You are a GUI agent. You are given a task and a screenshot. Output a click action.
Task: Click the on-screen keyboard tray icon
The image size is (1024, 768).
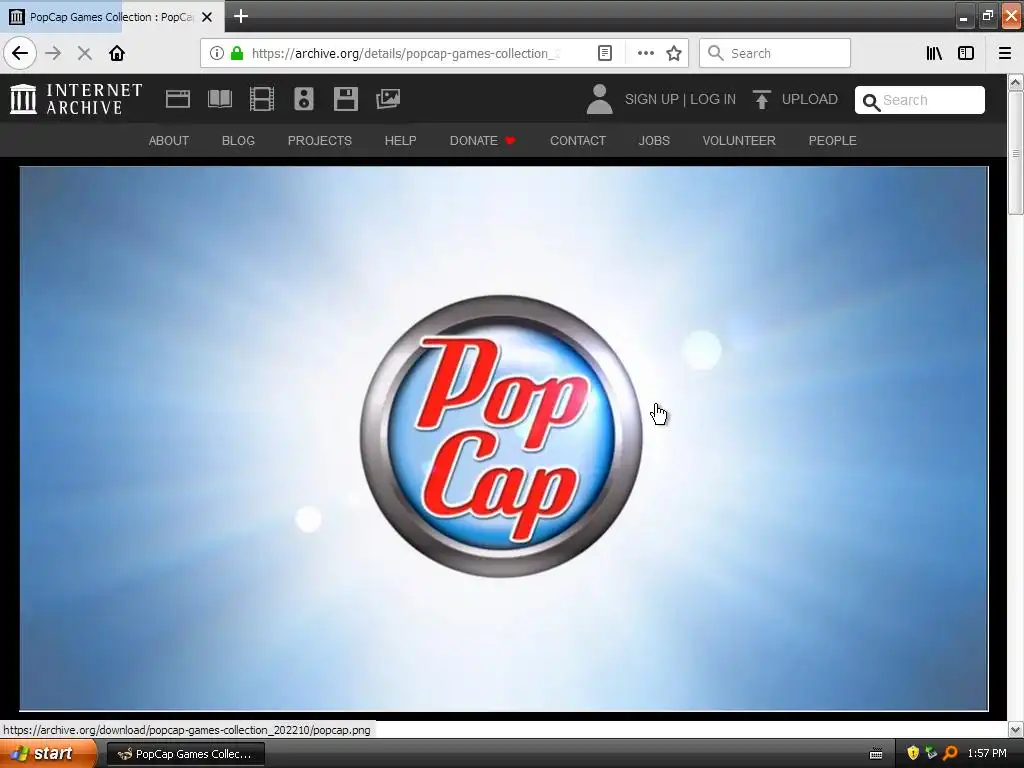coord(876,754)
